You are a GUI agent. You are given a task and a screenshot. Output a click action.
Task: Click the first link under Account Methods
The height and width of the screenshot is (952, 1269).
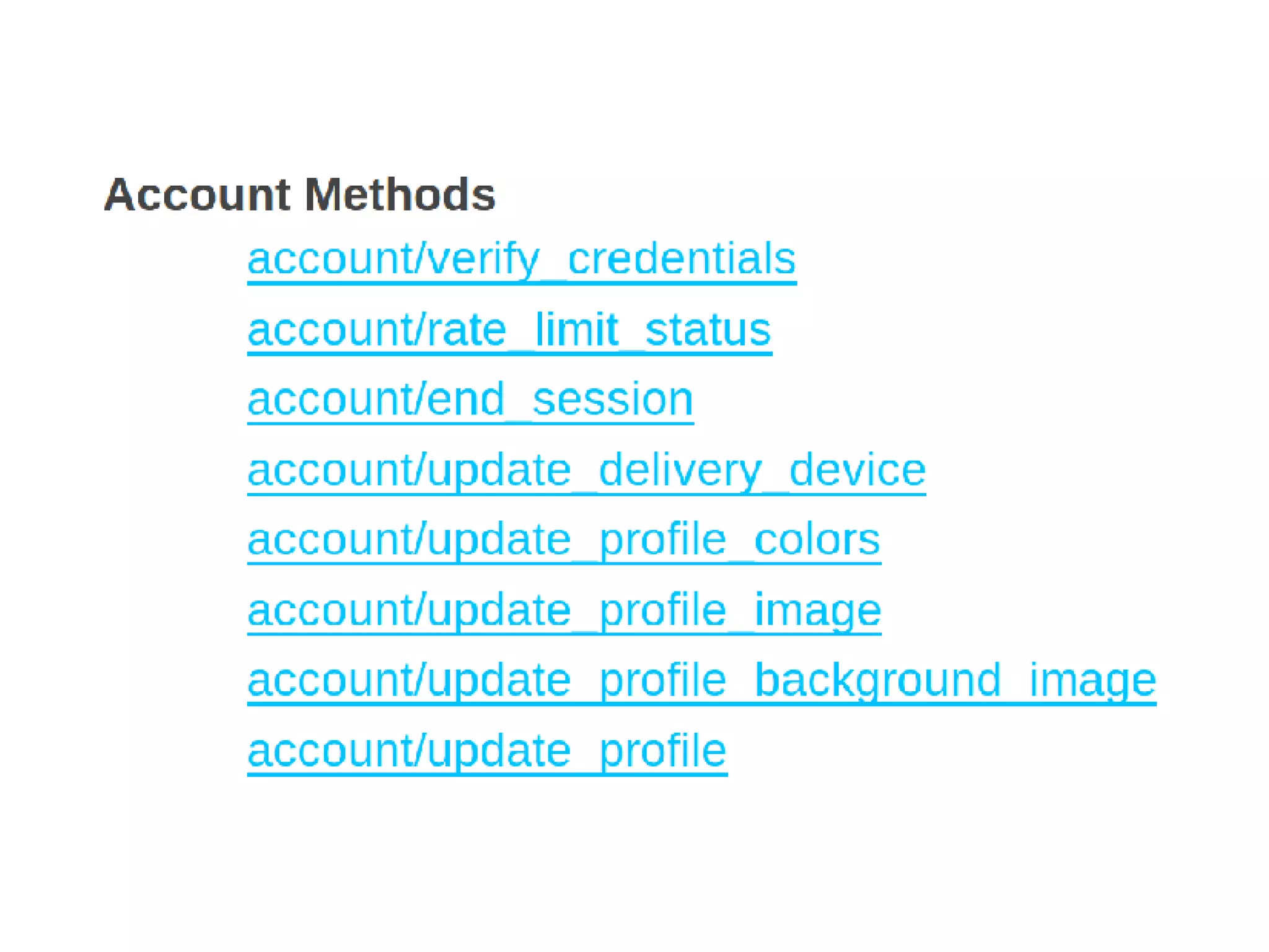pyautogui.click(x=522, y=261)
